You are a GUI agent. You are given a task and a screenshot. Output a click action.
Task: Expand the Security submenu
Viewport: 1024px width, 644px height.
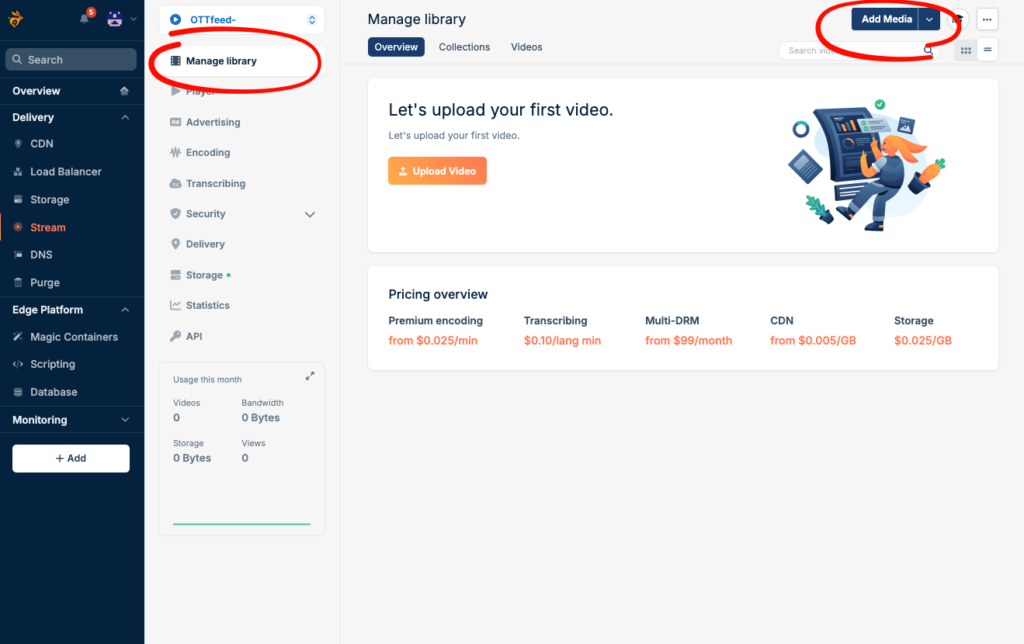pos(310,214)
